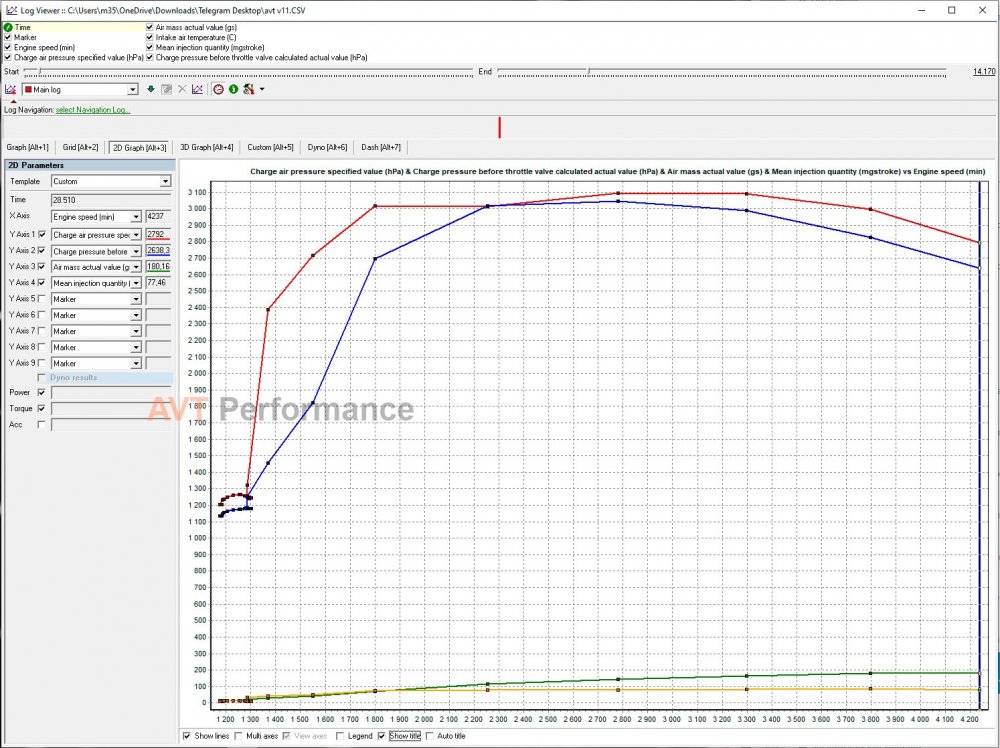The image size is (1000, 748).
Task: Click the green down-arrow icon beside Main log
Action: pyautogui.click(x=151, y=90)
